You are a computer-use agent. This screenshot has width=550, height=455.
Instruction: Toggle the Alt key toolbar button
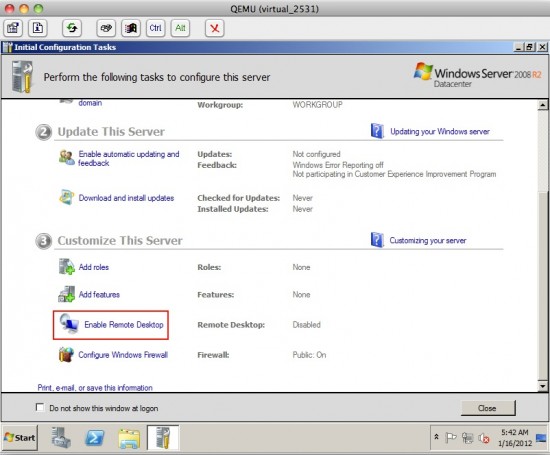pyautogui.click(x=180, y=28)
